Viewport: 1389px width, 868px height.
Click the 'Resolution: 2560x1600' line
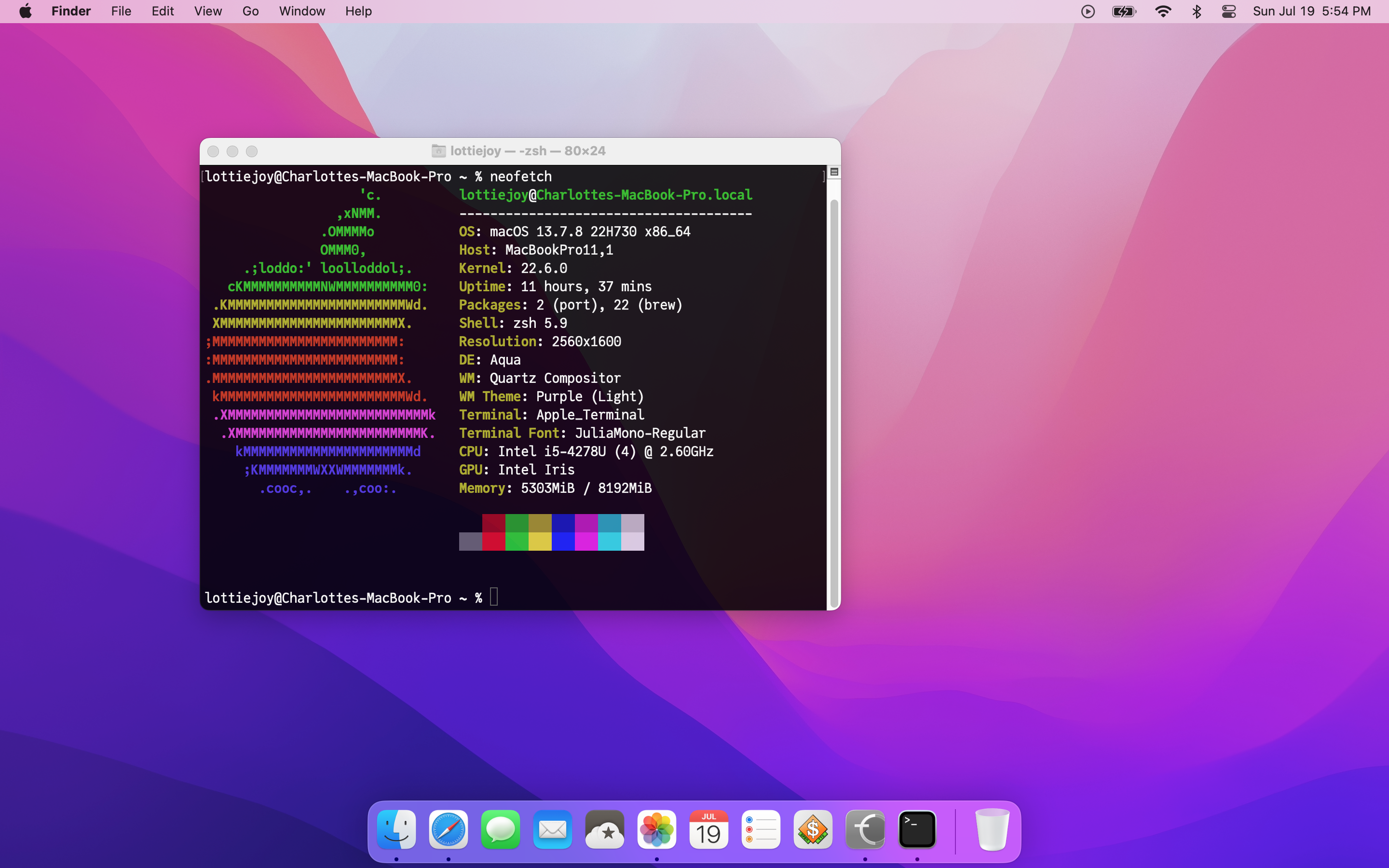pyautogui.click(x=540, y=341)
